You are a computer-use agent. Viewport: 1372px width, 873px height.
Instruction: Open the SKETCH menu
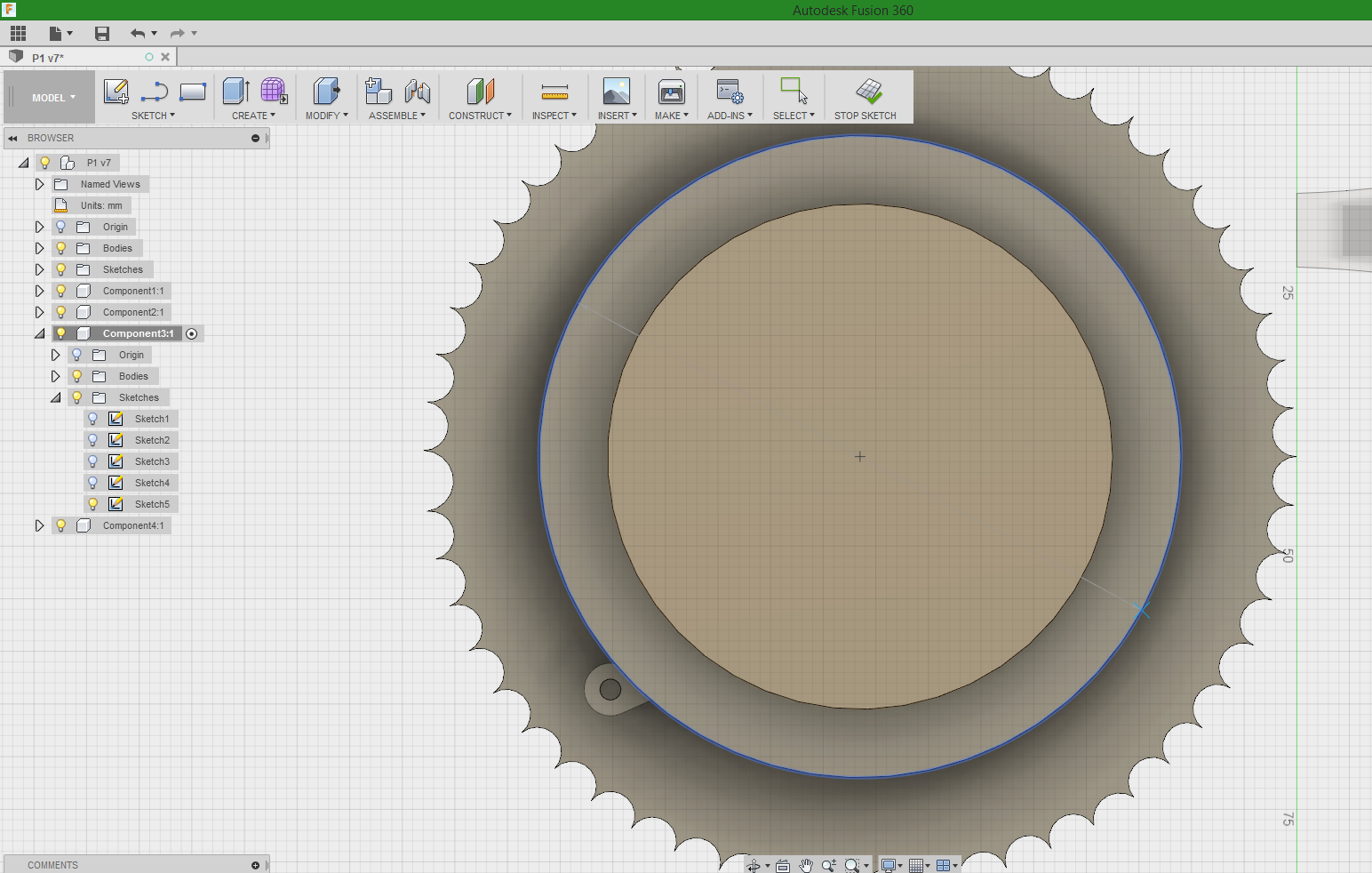pos(153,116)
